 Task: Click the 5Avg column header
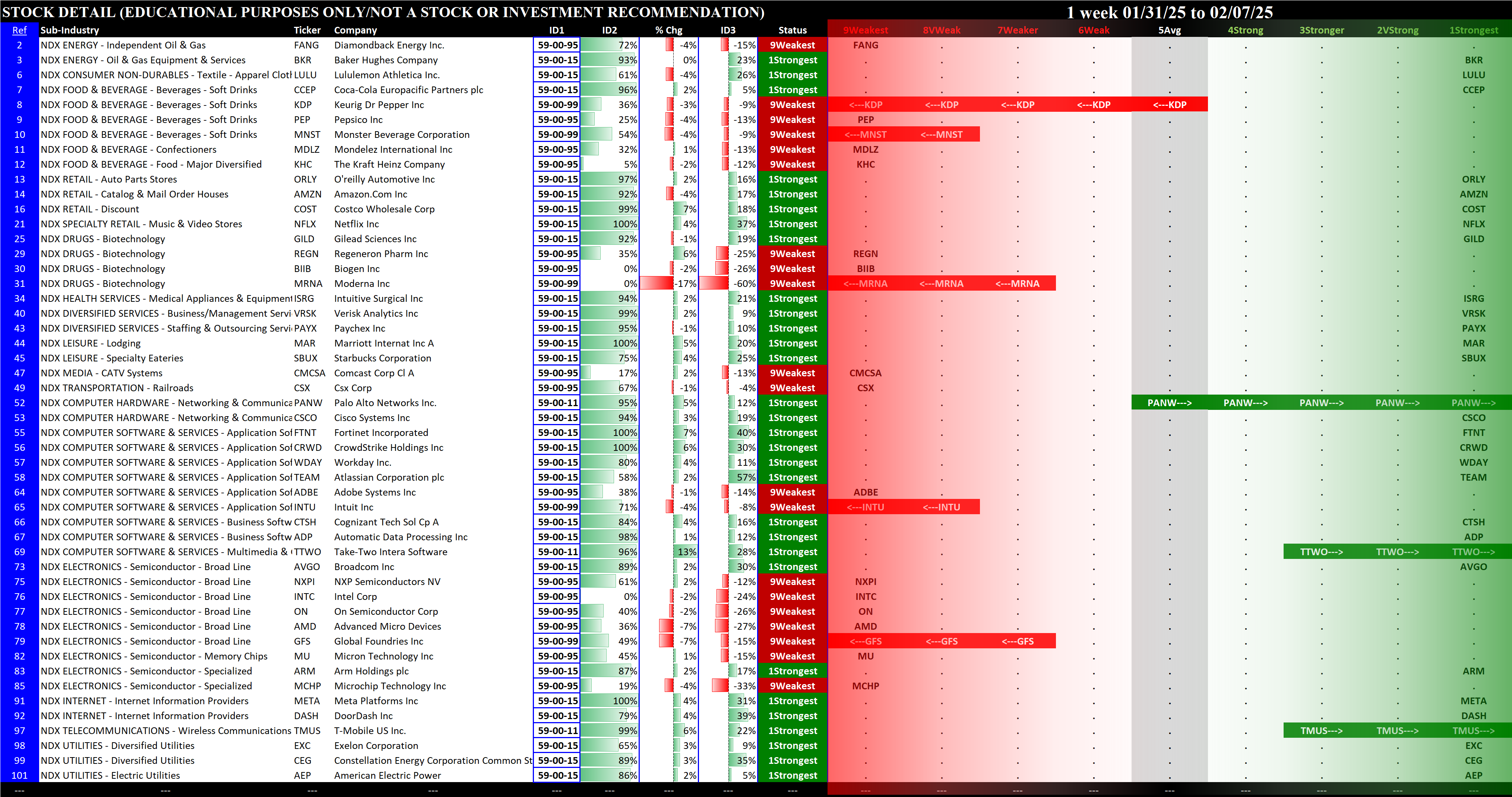point(1169,30)
